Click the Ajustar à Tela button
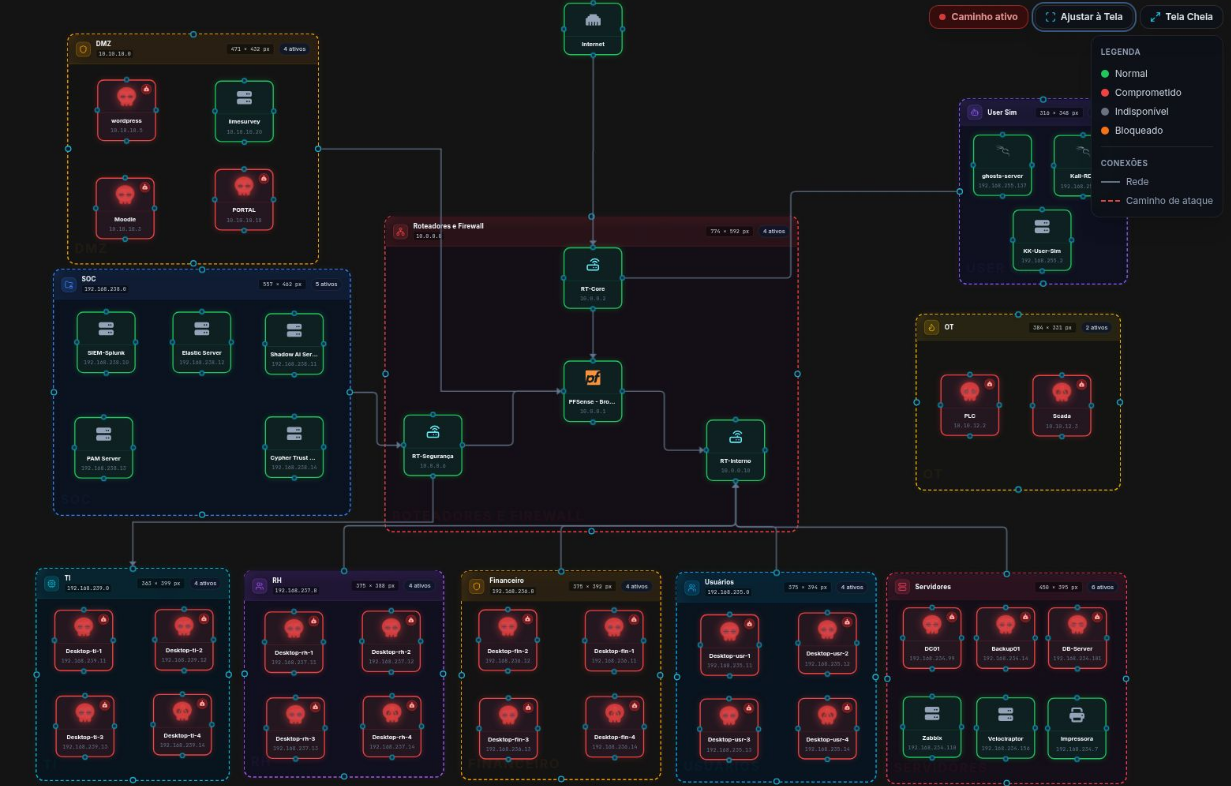 [x=1084, y=16]
